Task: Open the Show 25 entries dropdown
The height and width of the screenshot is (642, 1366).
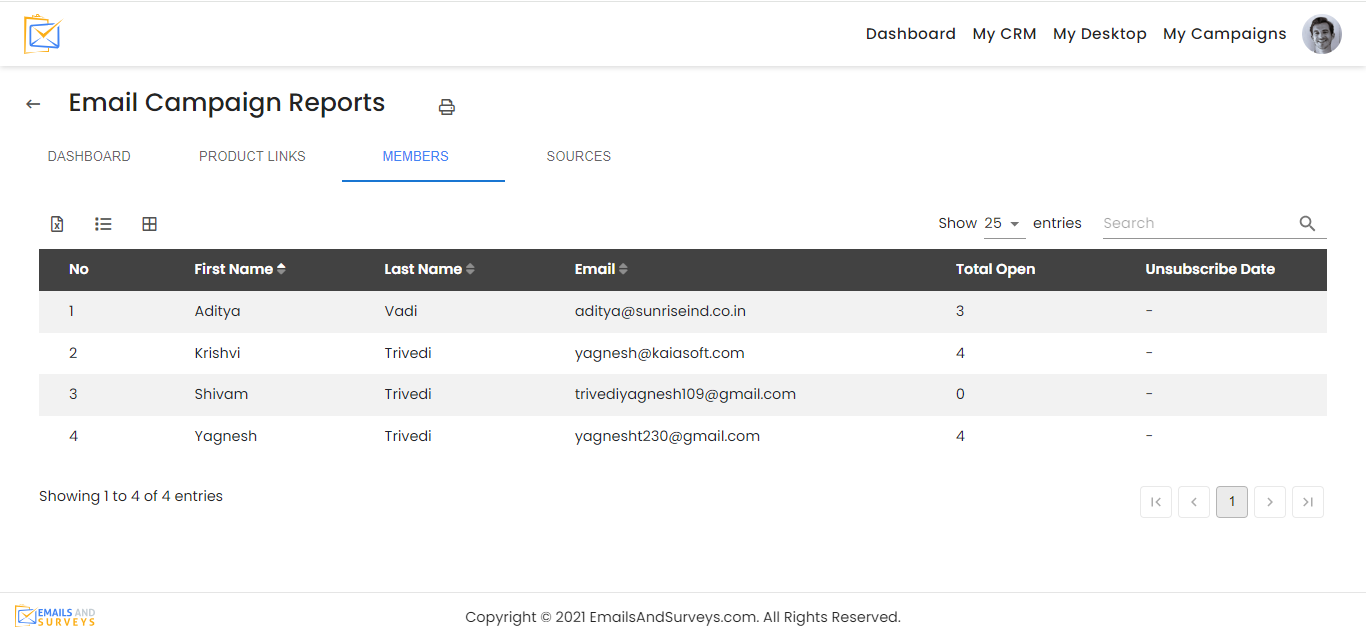Action: (1003, 224)
